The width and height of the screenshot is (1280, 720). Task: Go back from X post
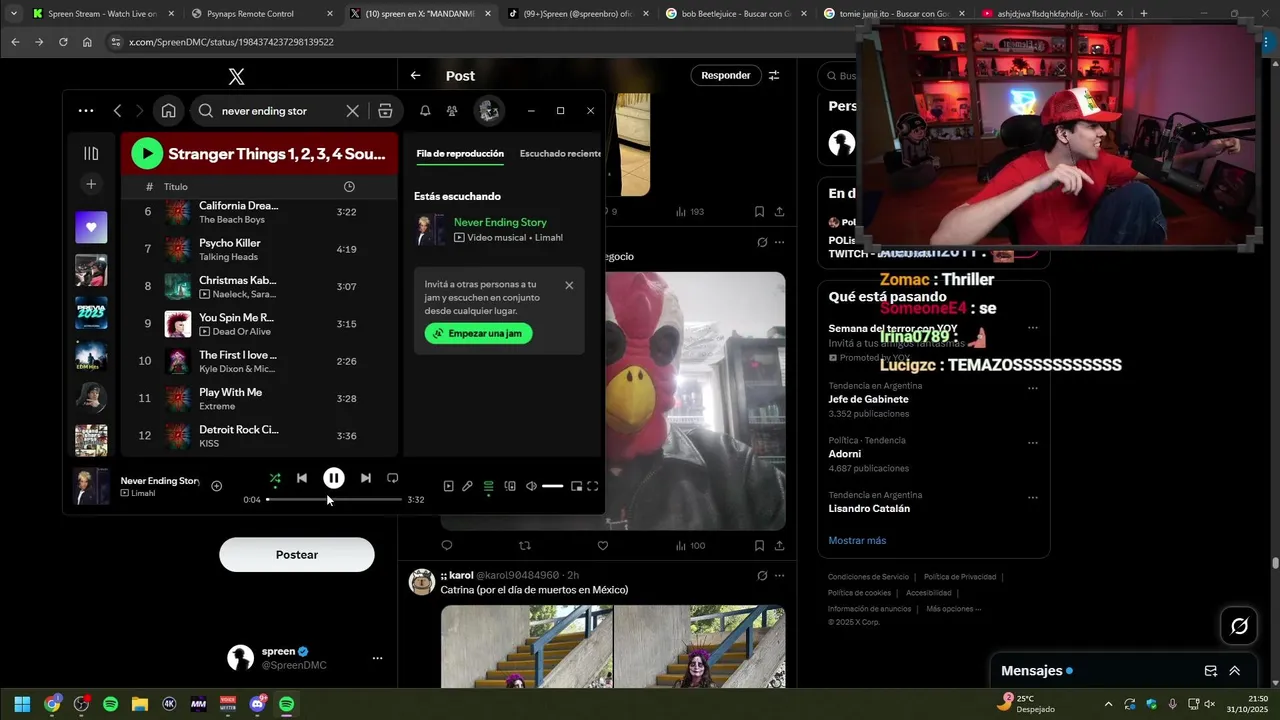pyautogui.click(x=415, y=75)
